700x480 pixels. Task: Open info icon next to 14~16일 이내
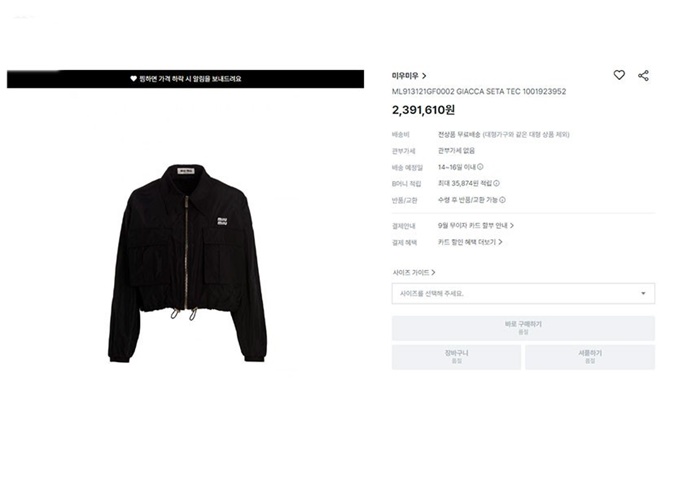coord(480,167)
